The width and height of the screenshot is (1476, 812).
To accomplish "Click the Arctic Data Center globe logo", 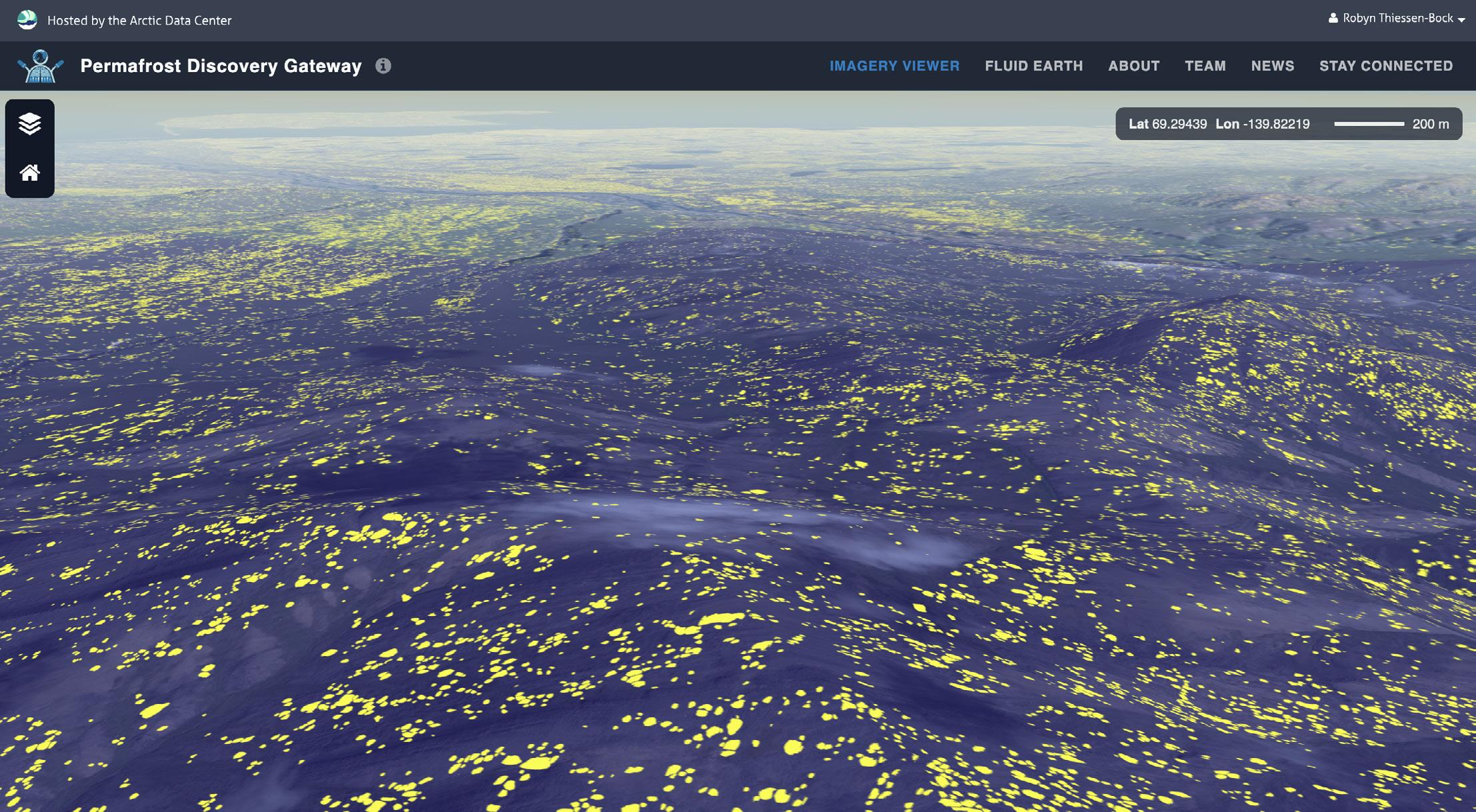I will tap(27, 20).
